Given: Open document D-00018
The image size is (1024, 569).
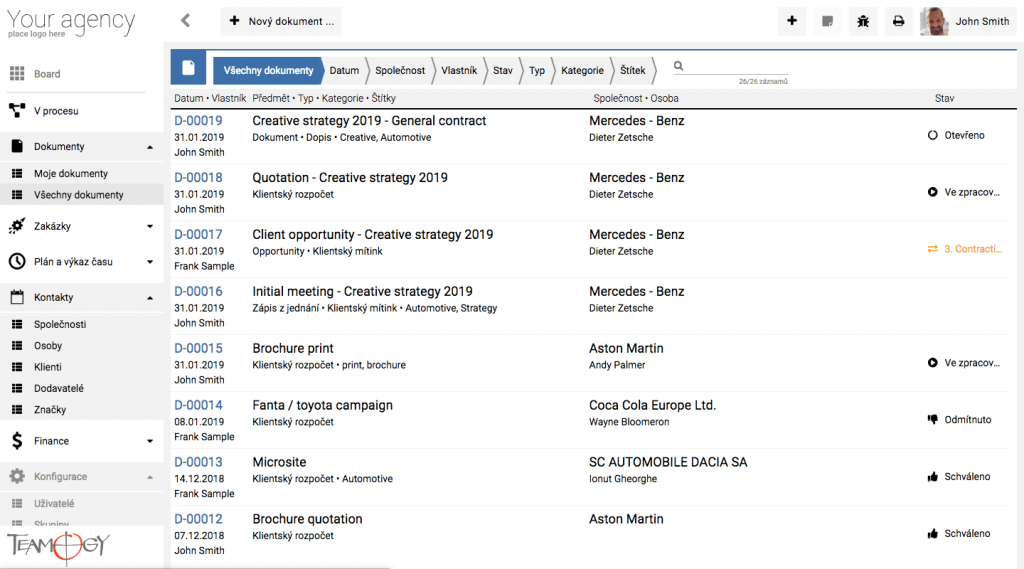Looking at the screenshot, I should 199,178.
